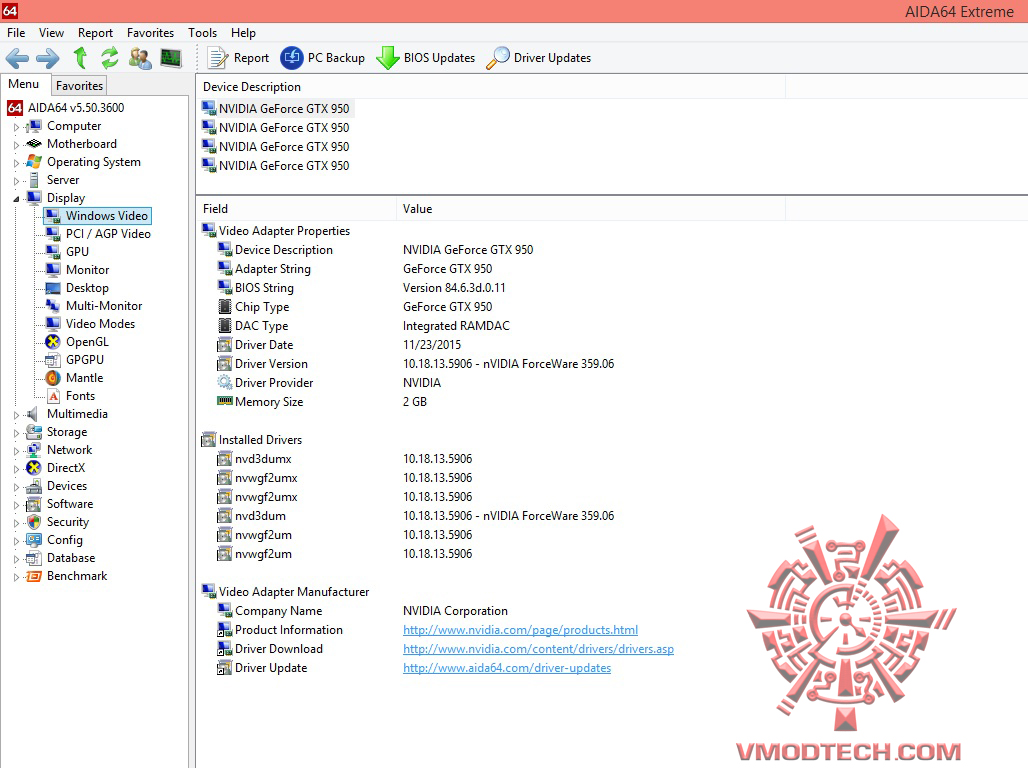Screen dimensions: 1028x768
Task: Open PC Backup from toolbar
Action: tap(323, 58)
